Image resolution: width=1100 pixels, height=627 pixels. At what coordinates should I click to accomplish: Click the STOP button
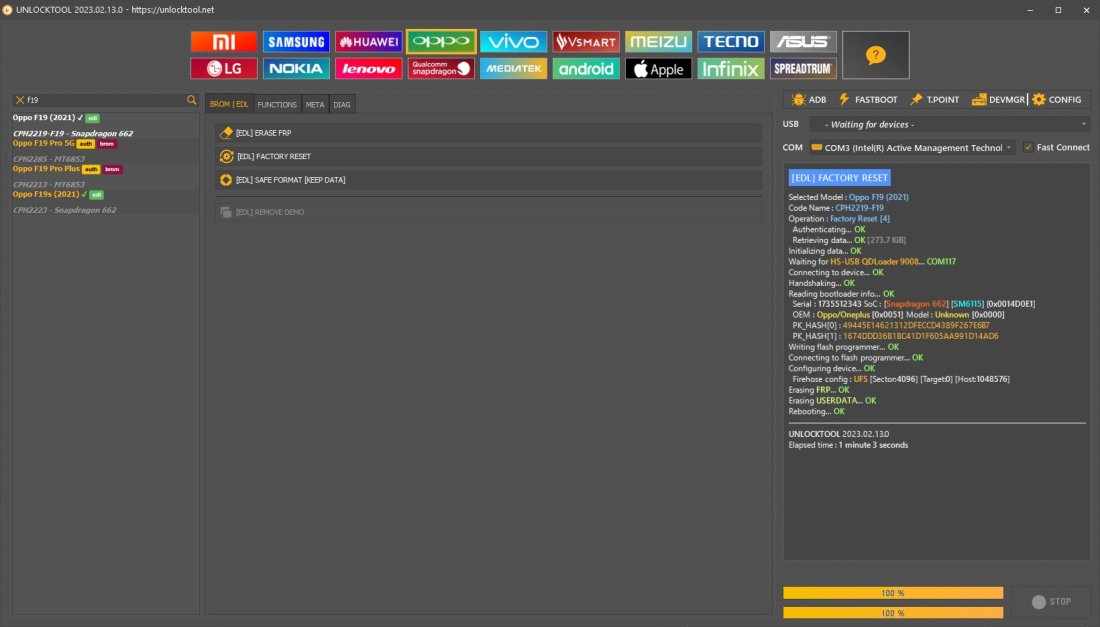pyautogui.click(x=1051, y=602)
